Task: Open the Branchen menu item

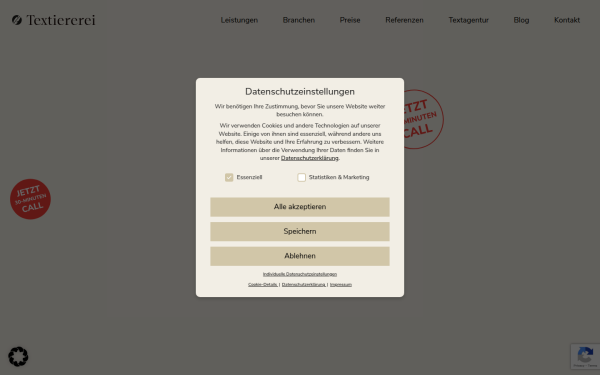Action: click(x=299, y=20)
